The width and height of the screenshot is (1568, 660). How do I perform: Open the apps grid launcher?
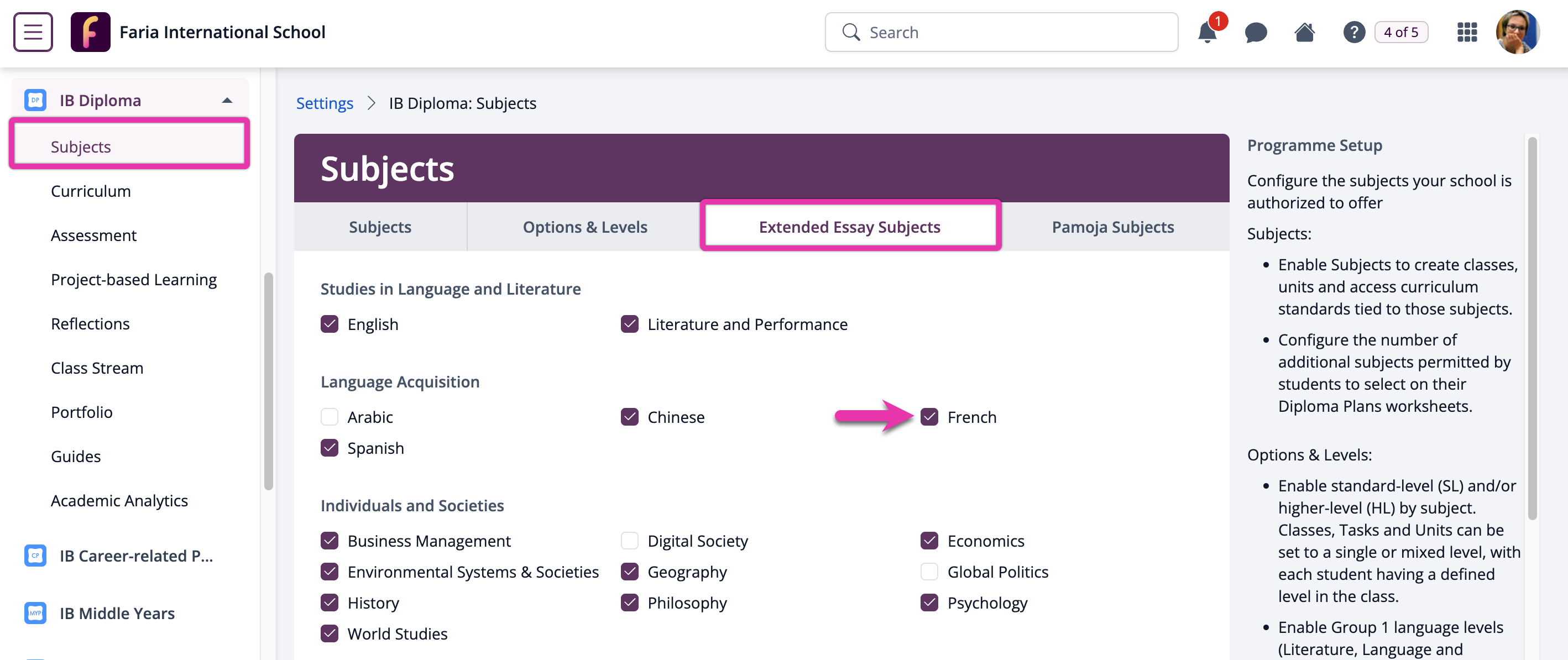coord(1467,32)
